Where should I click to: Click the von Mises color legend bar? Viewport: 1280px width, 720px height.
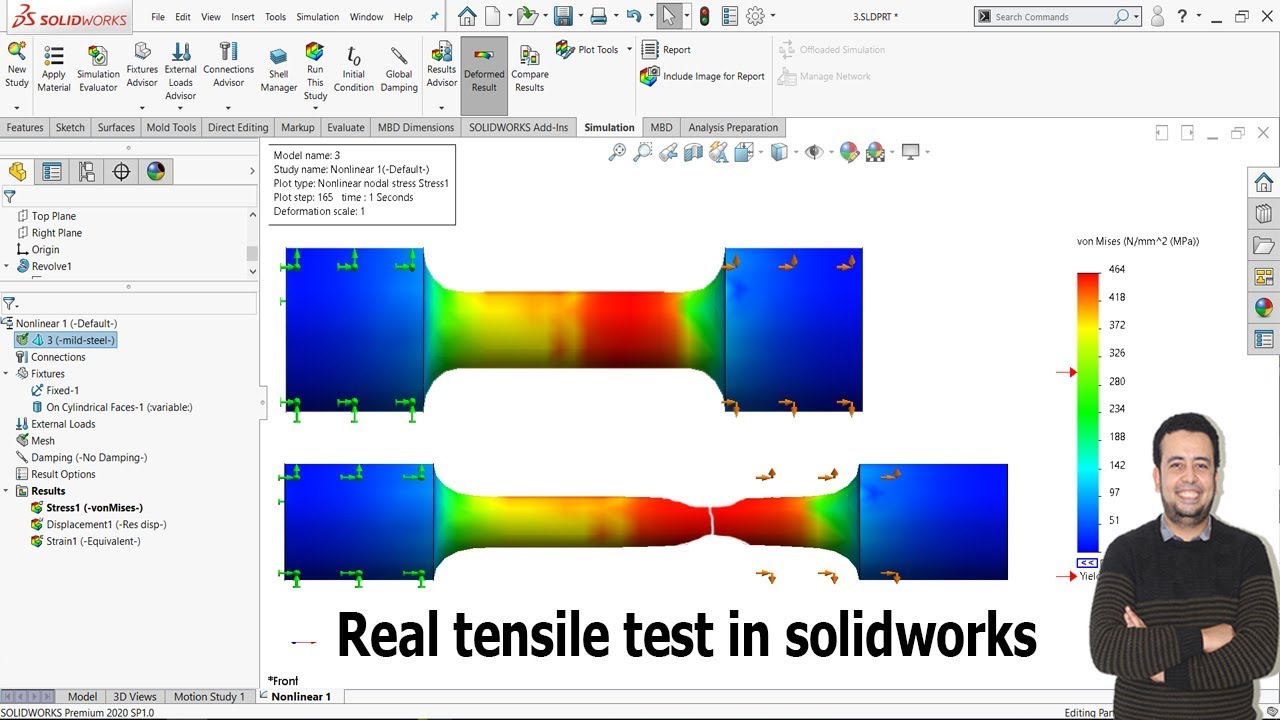click(1088, 413)
